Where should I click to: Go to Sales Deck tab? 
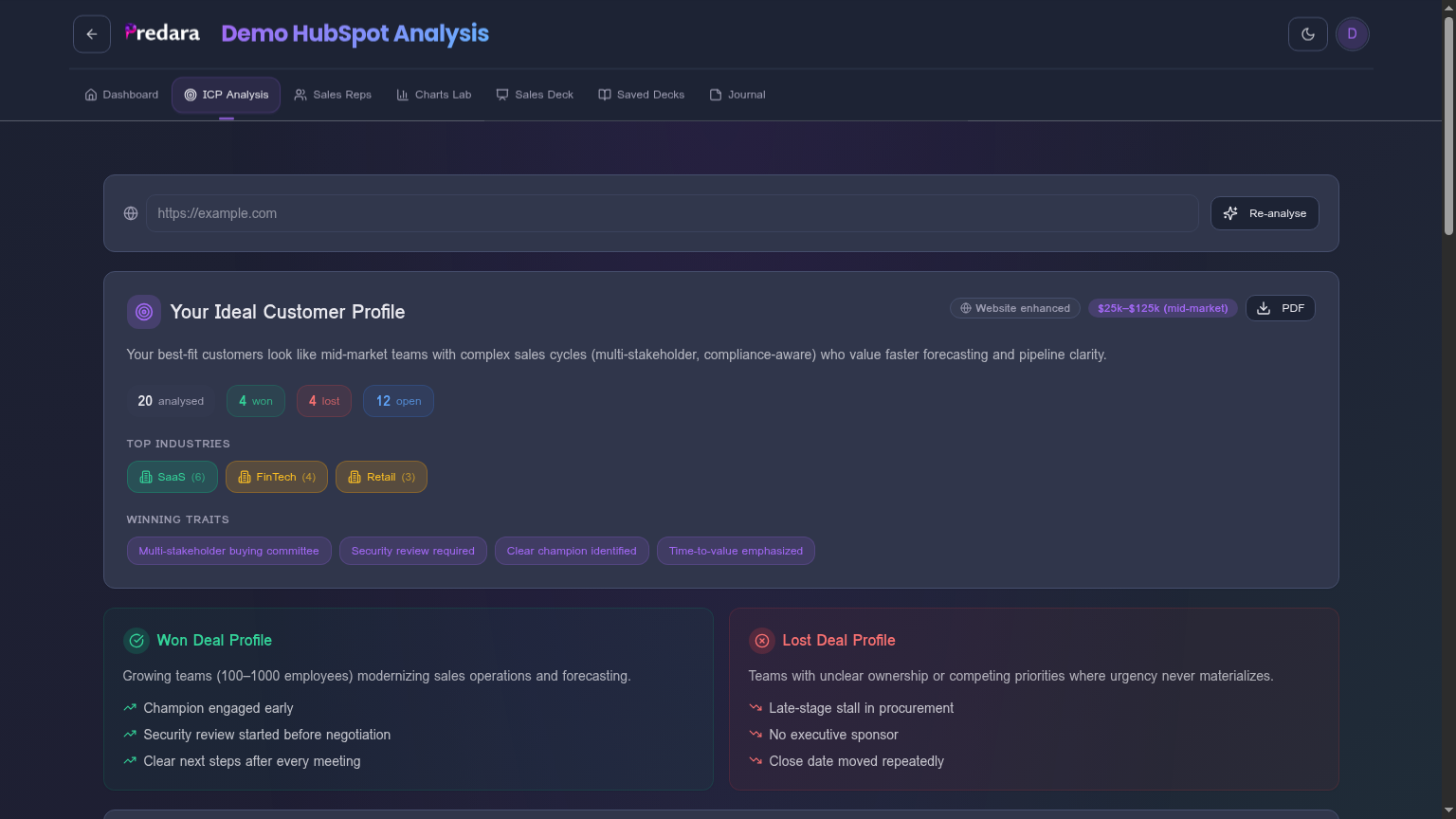[535, 95]
